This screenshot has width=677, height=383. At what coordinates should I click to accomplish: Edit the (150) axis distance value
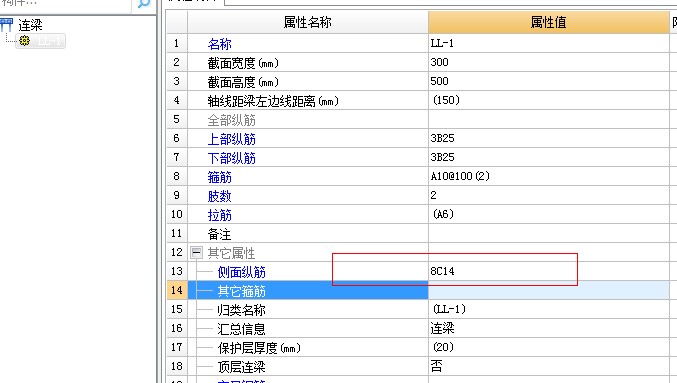click(x=548, y=100)
